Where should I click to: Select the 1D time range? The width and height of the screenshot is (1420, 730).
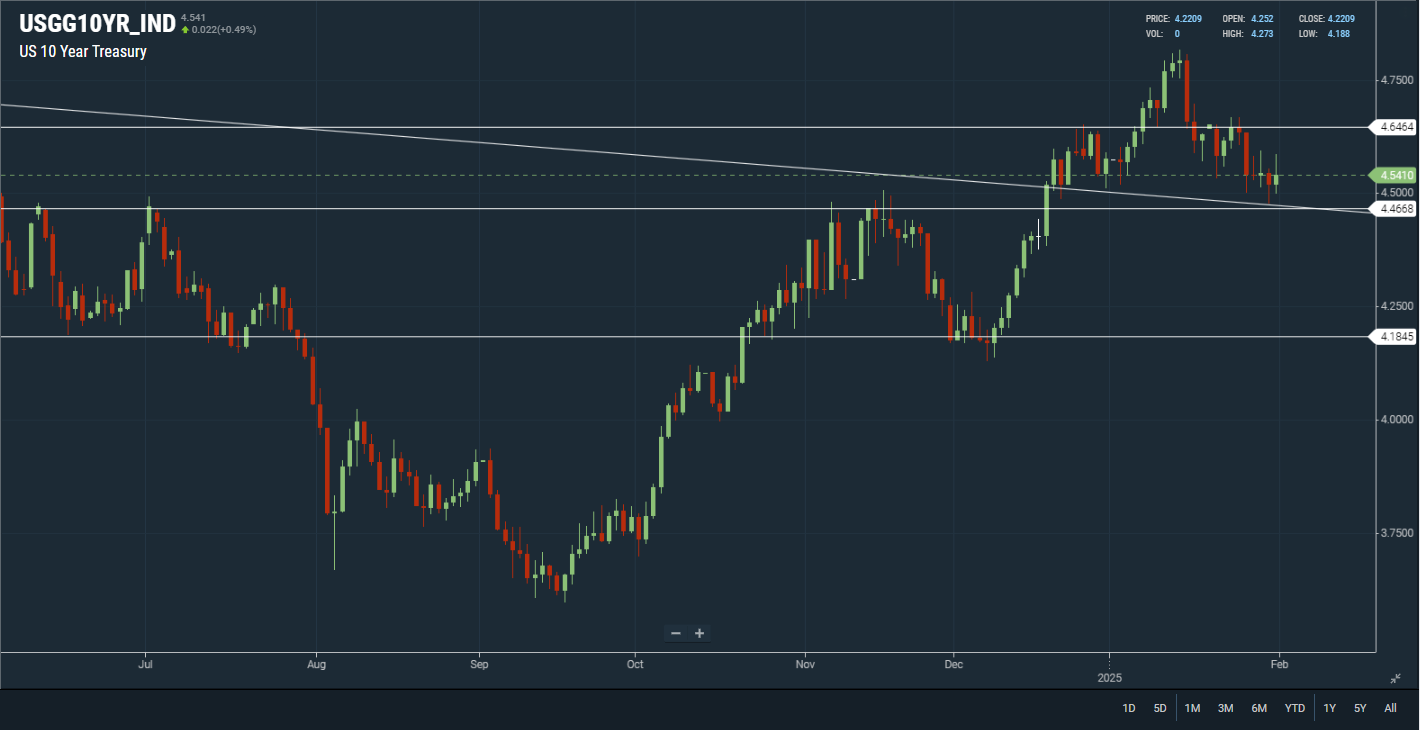click(x=1129, y=708)
